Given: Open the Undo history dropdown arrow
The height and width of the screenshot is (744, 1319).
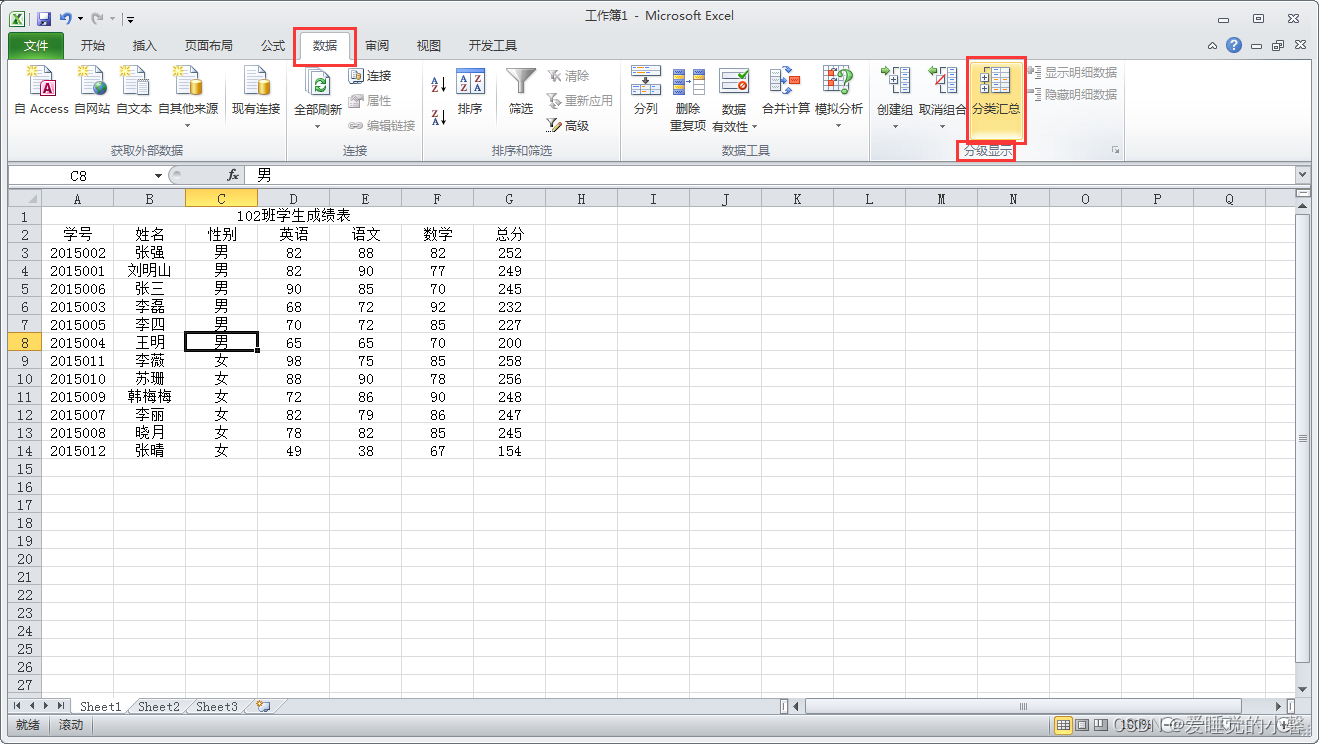Looking at the screenshot, I should click(x=79, y=19).
